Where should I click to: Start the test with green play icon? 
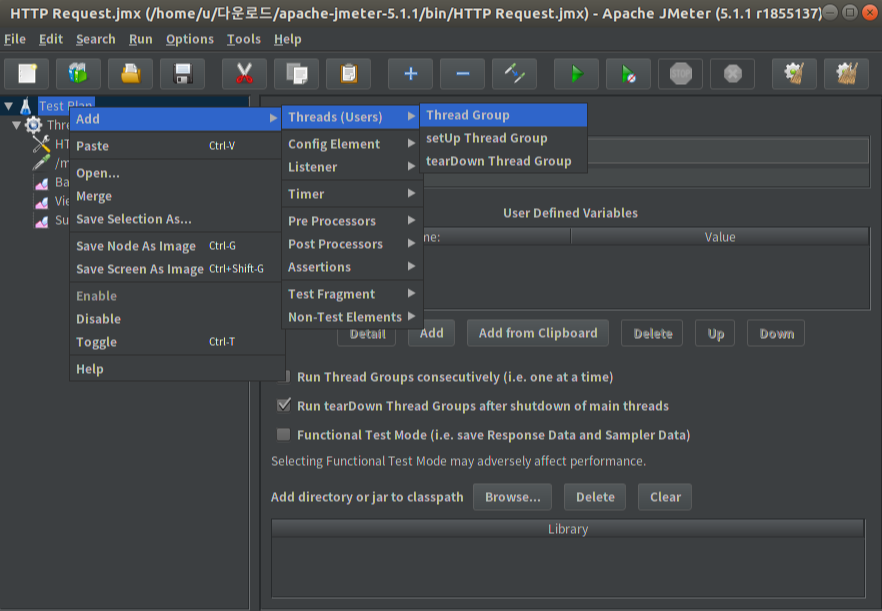point(577,74)
